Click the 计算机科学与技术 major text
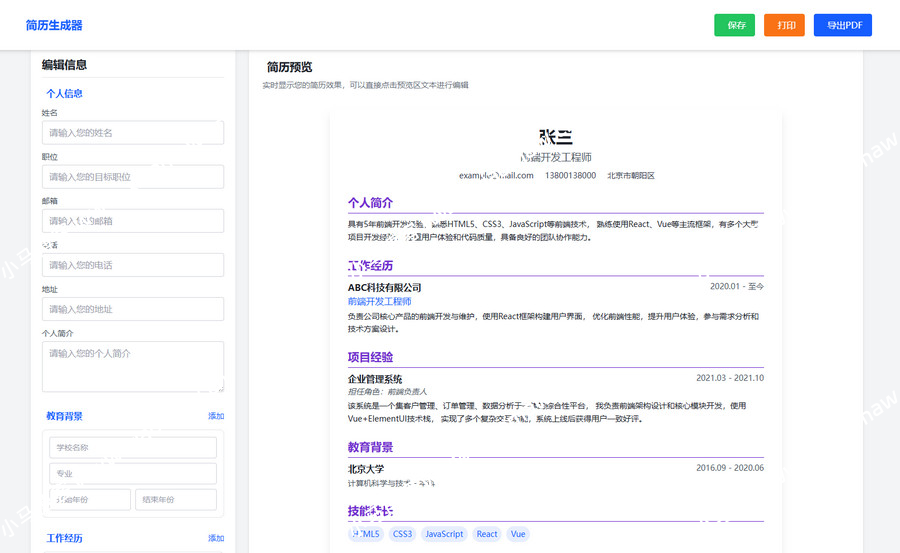 pyautogui.click(x=379, y=484)
